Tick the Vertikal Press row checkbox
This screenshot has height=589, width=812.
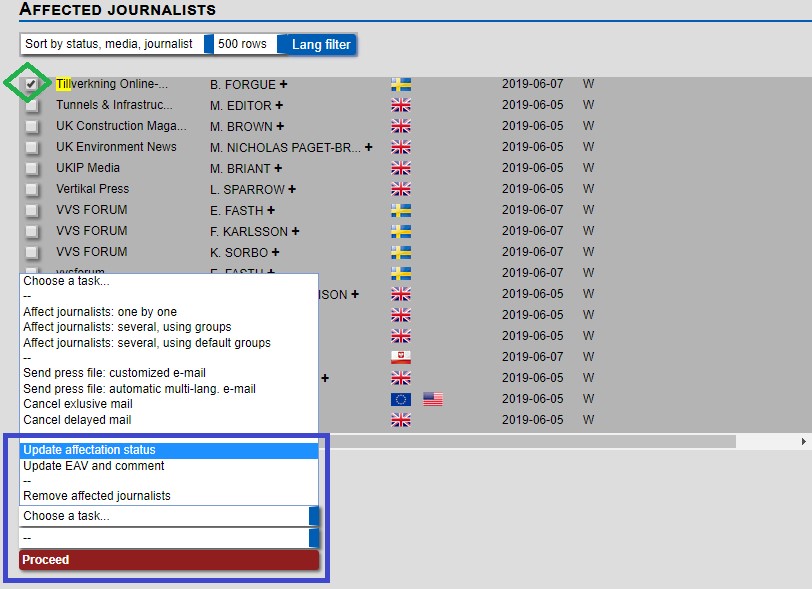pos(32,190)
